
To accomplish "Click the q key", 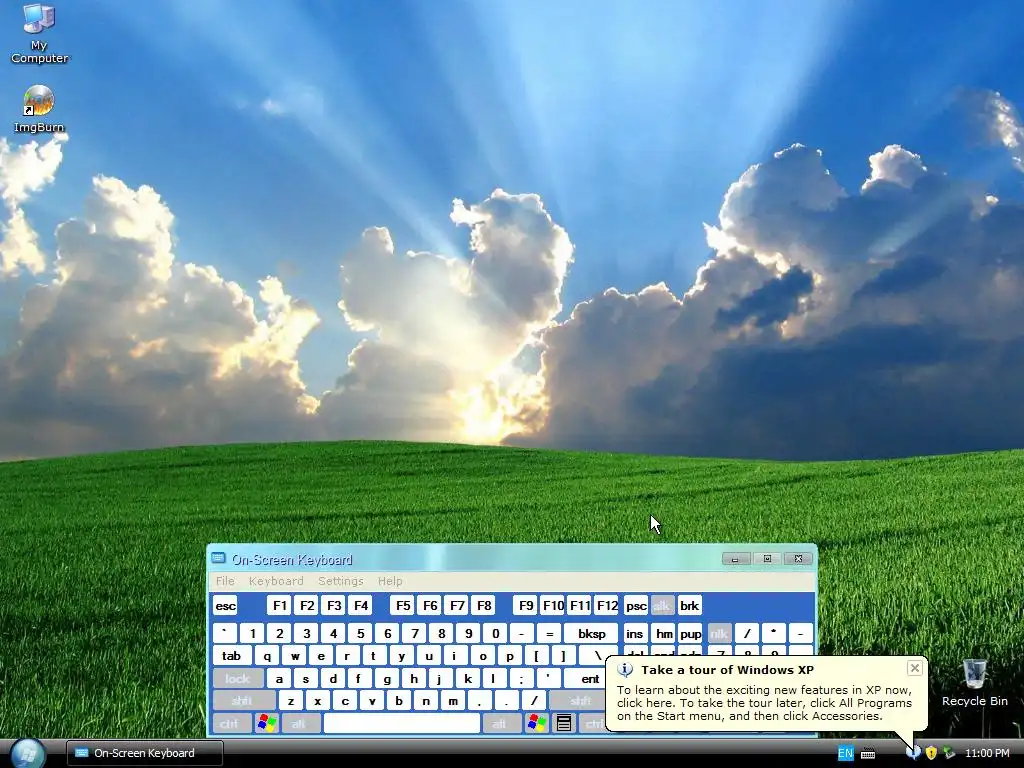I will [267, 656].
